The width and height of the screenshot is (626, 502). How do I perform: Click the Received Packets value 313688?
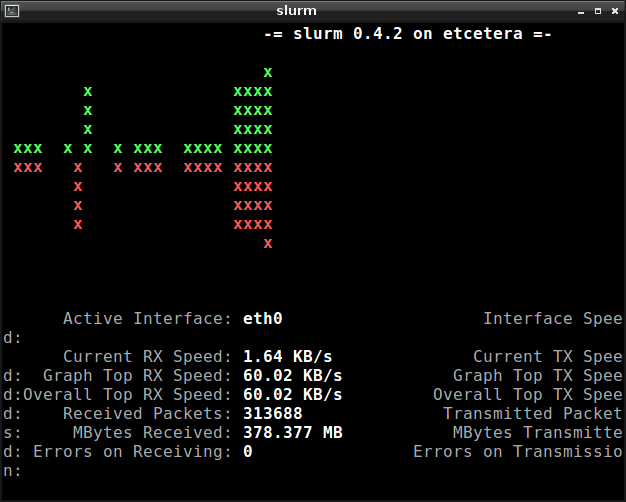pyautogui.click(x=273, y=414)
